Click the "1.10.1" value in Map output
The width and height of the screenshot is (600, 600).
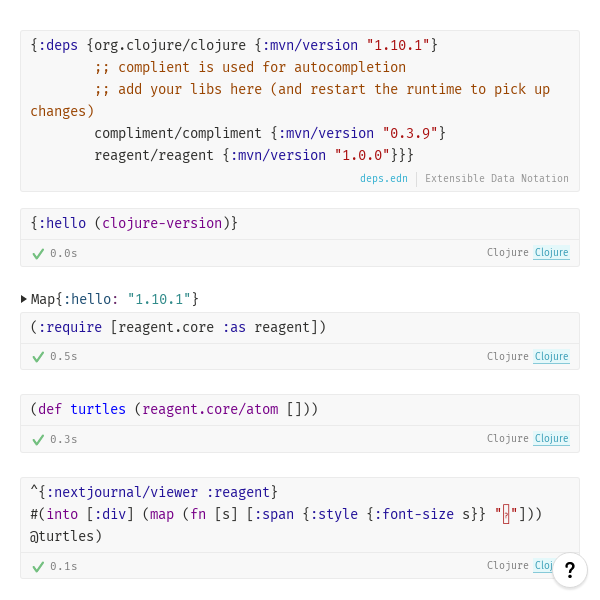tap(159, 299)
